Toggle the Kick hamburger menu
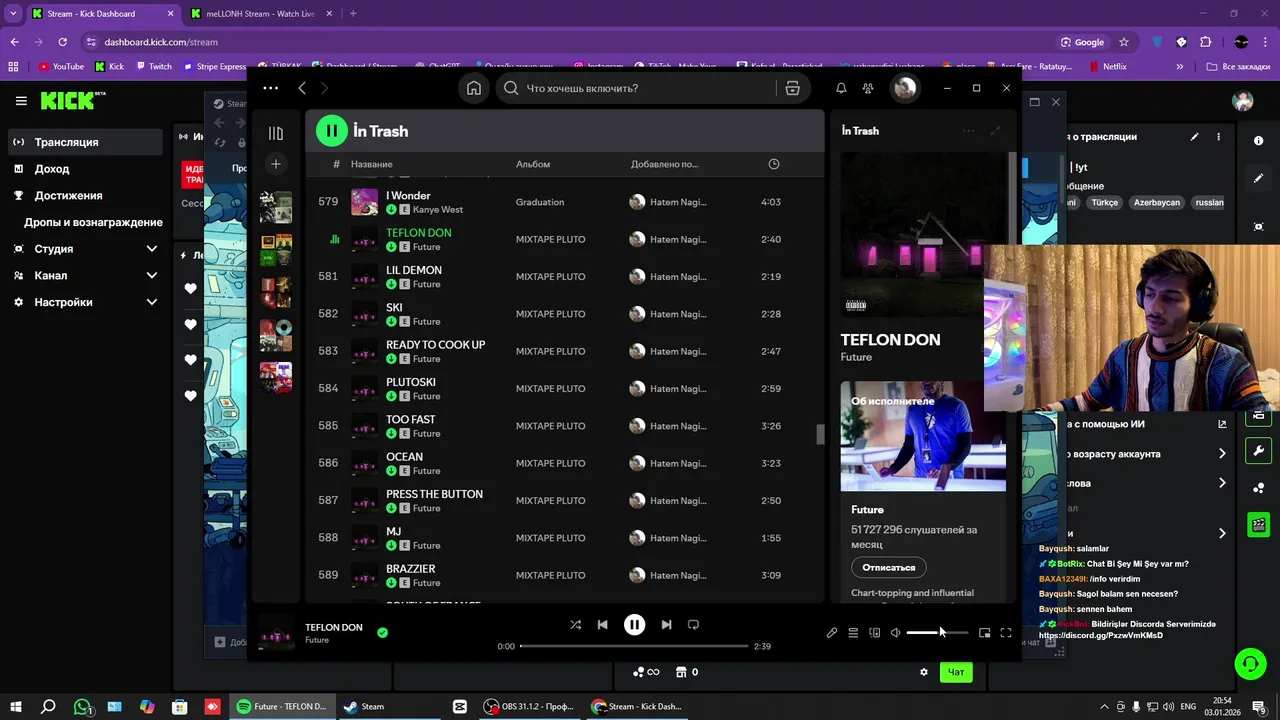The image size is (1280, 720). pyautogui.click(x=21, y=101)
